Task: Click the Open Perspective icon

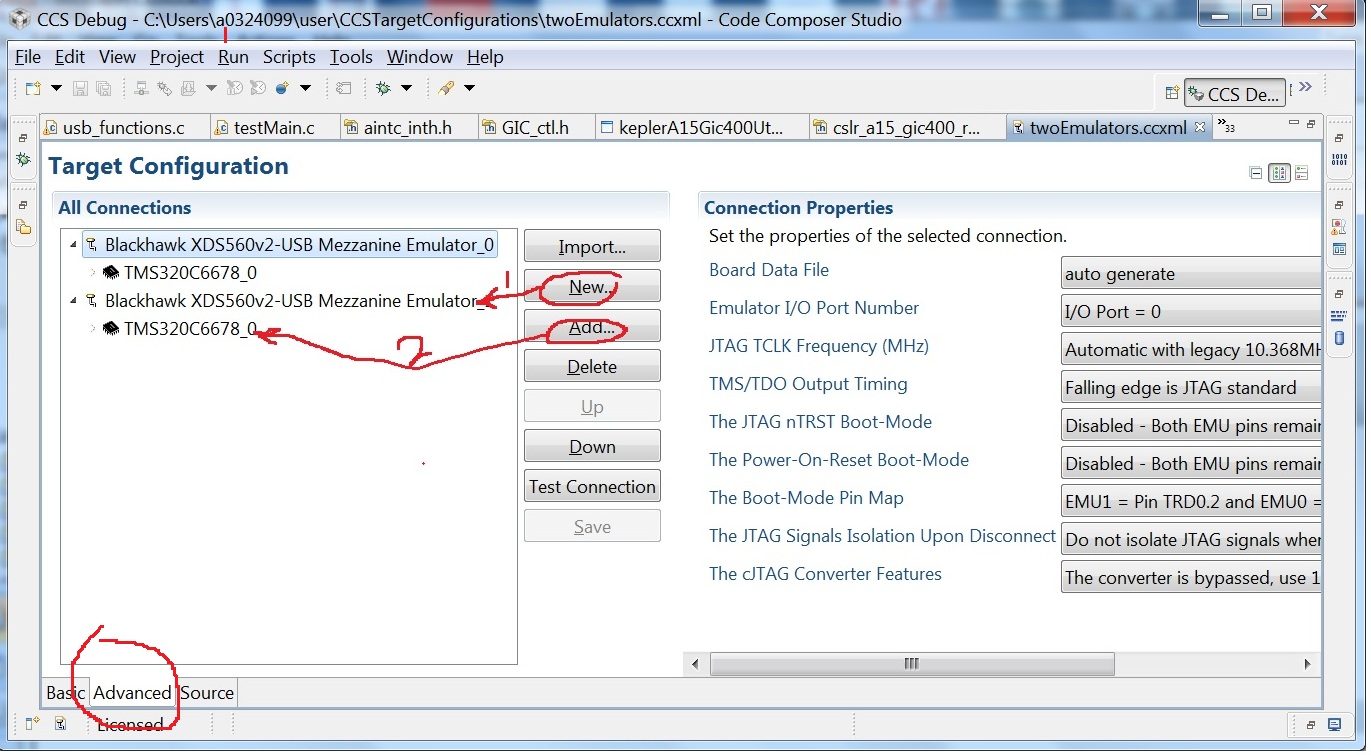Action: pyautogui.click(x=1172, y=94)
